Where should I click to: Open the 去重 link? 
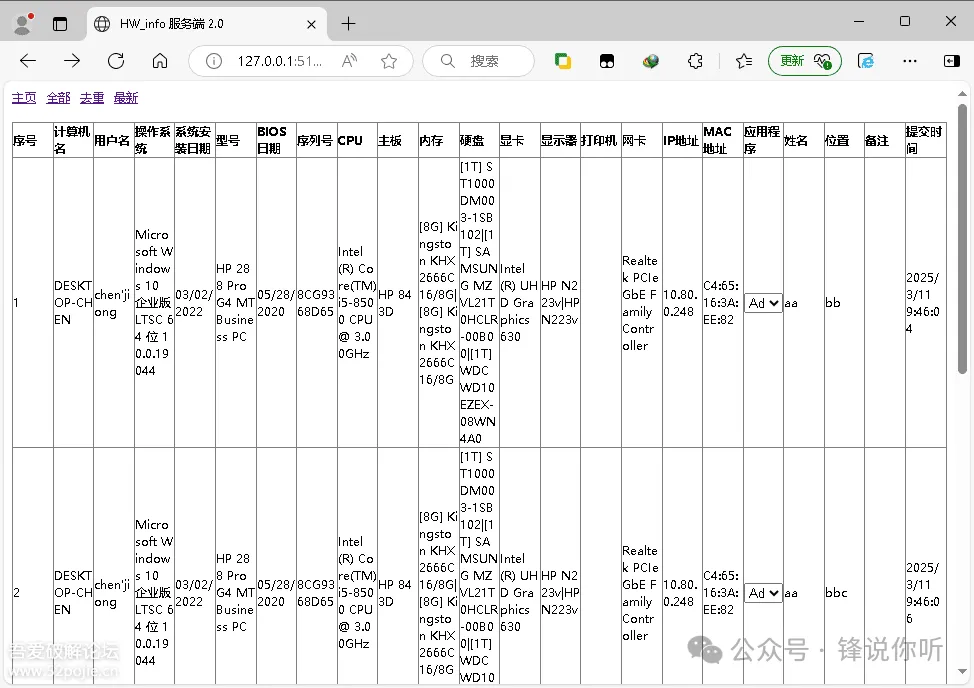92,97
